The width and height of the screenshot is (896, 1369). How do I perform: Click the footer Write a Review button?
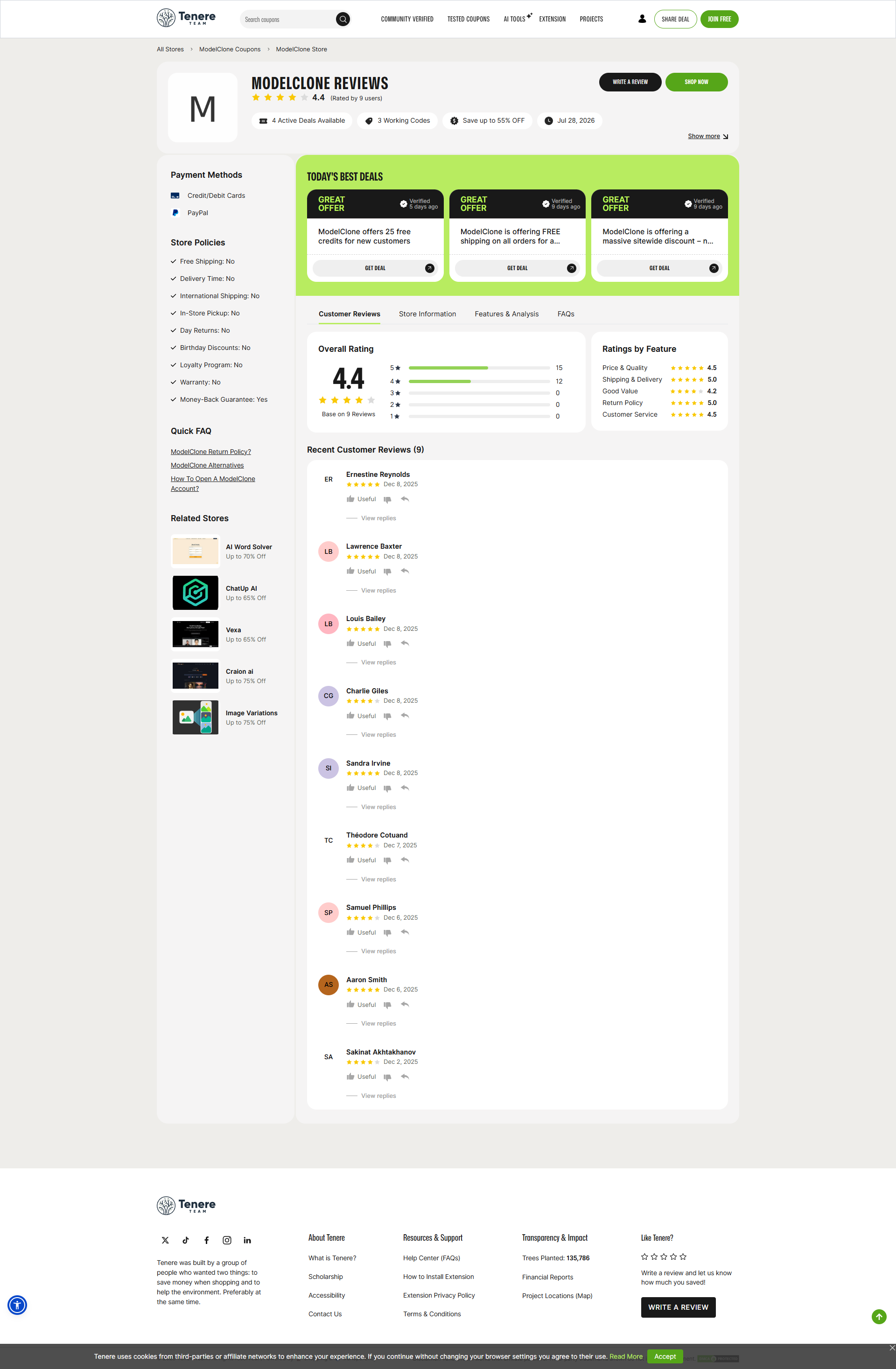click(678, 1307)
